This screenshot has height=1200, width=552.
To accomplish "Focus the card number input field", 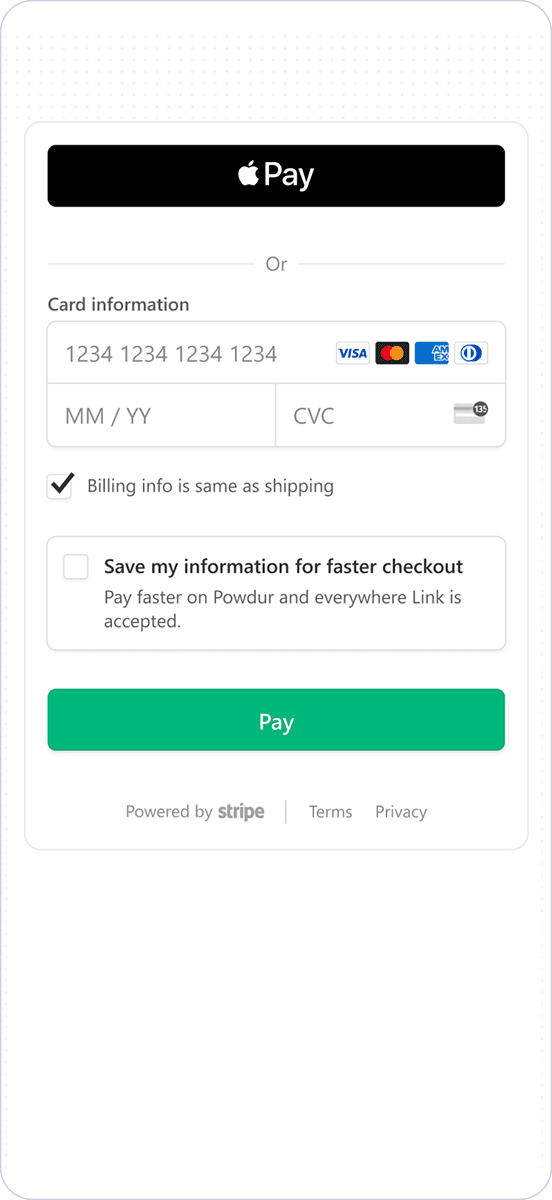I will point(276,353).
